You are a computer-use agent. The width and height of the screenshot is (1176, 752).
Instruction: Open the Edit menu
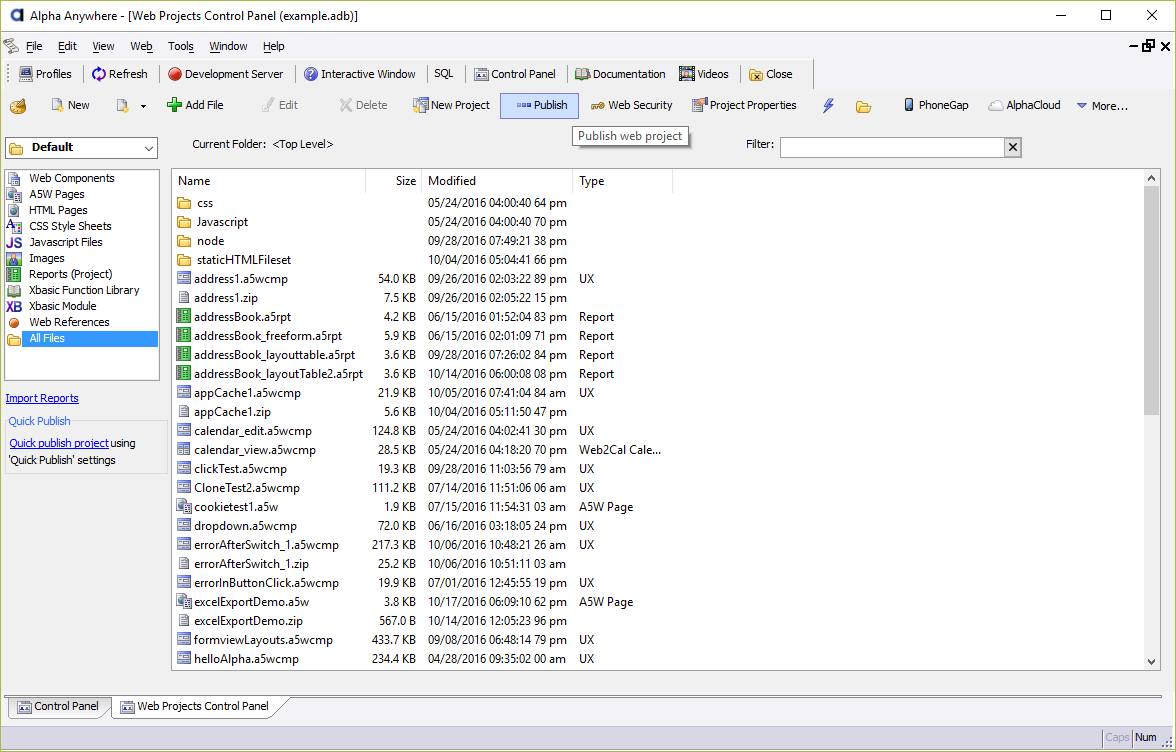(68, 46)
